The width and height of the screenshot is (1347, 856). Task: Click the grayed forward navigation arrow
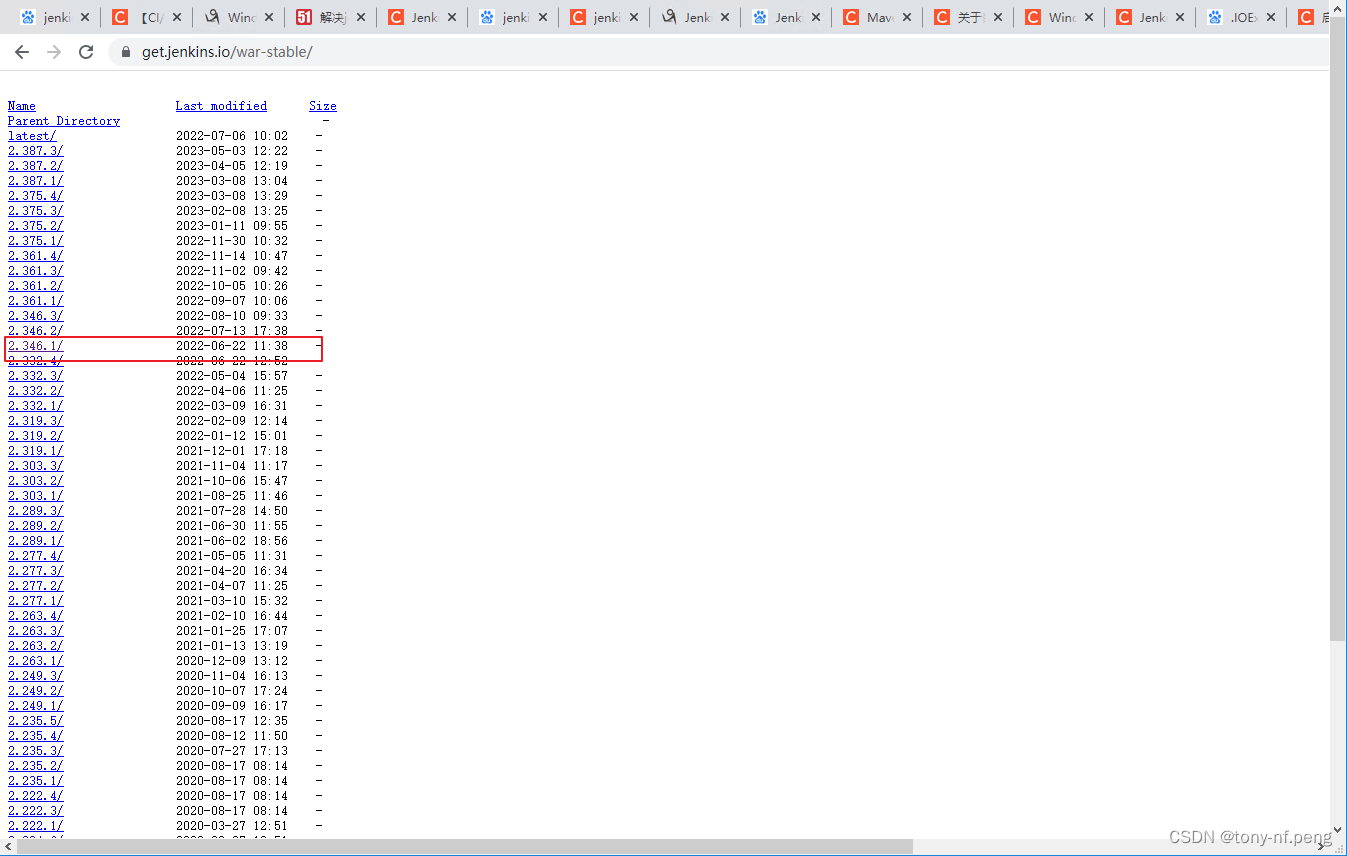[56, 52]
